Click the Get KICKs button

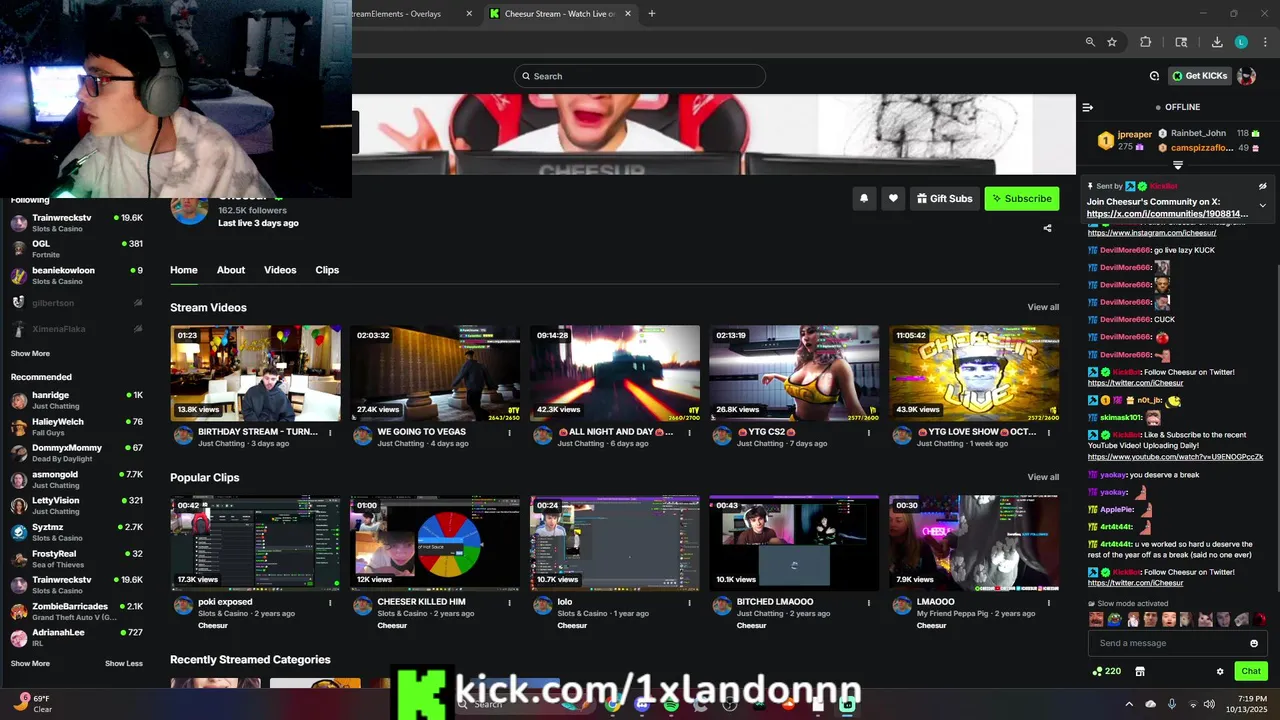tap(1199, 76)
